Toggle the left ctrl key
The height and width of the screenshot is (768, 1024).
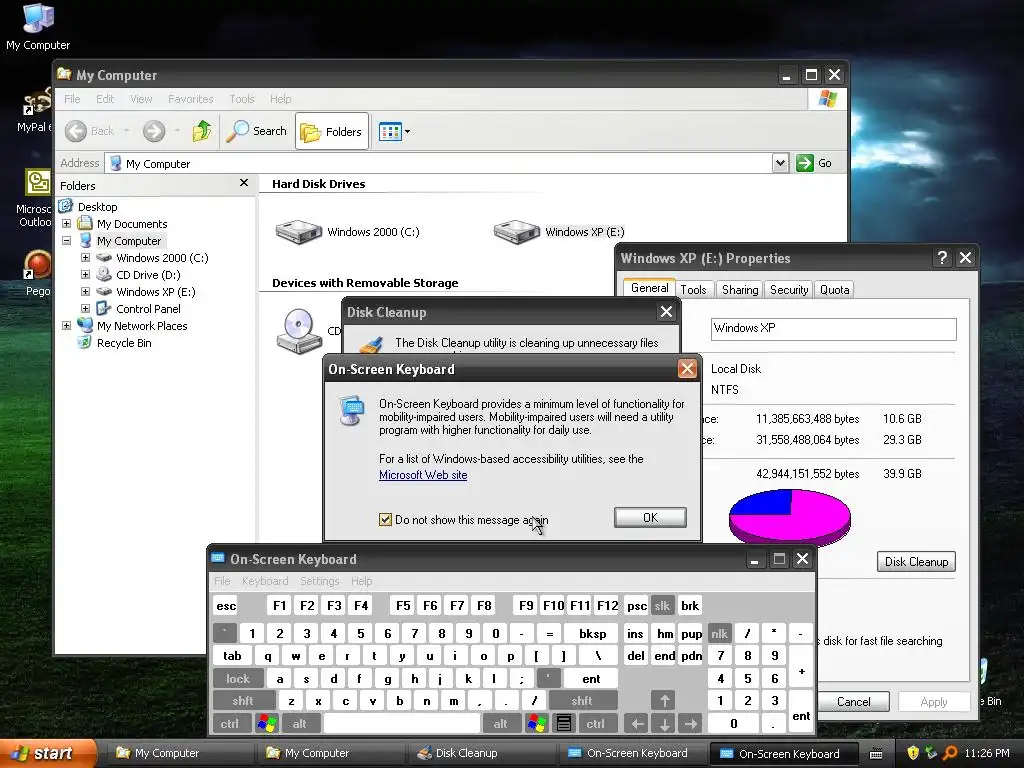229,724
